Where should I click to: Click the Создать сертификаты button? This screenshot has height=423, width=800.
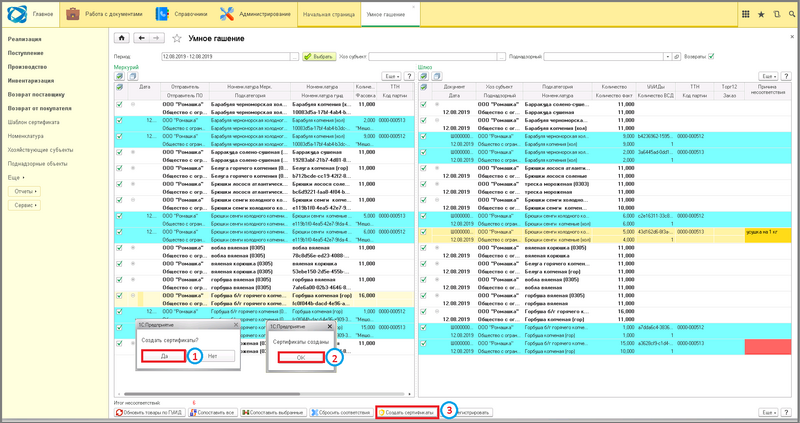407,412
